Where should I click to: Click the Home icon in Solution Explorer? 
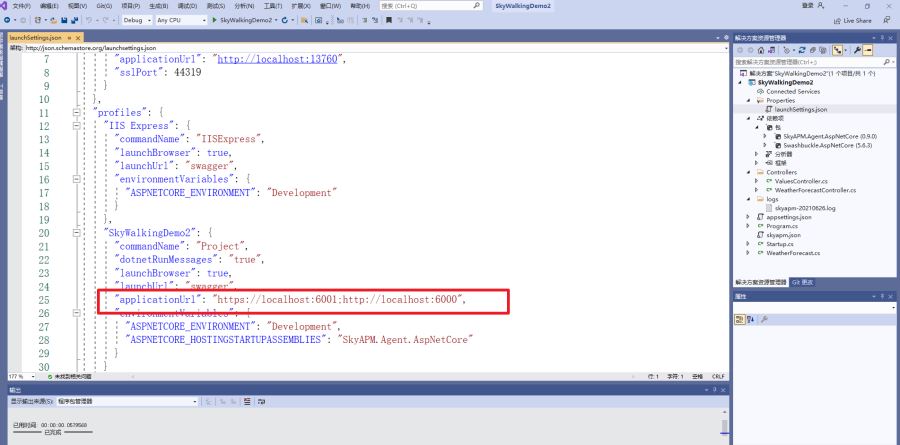tap(761, 51)
